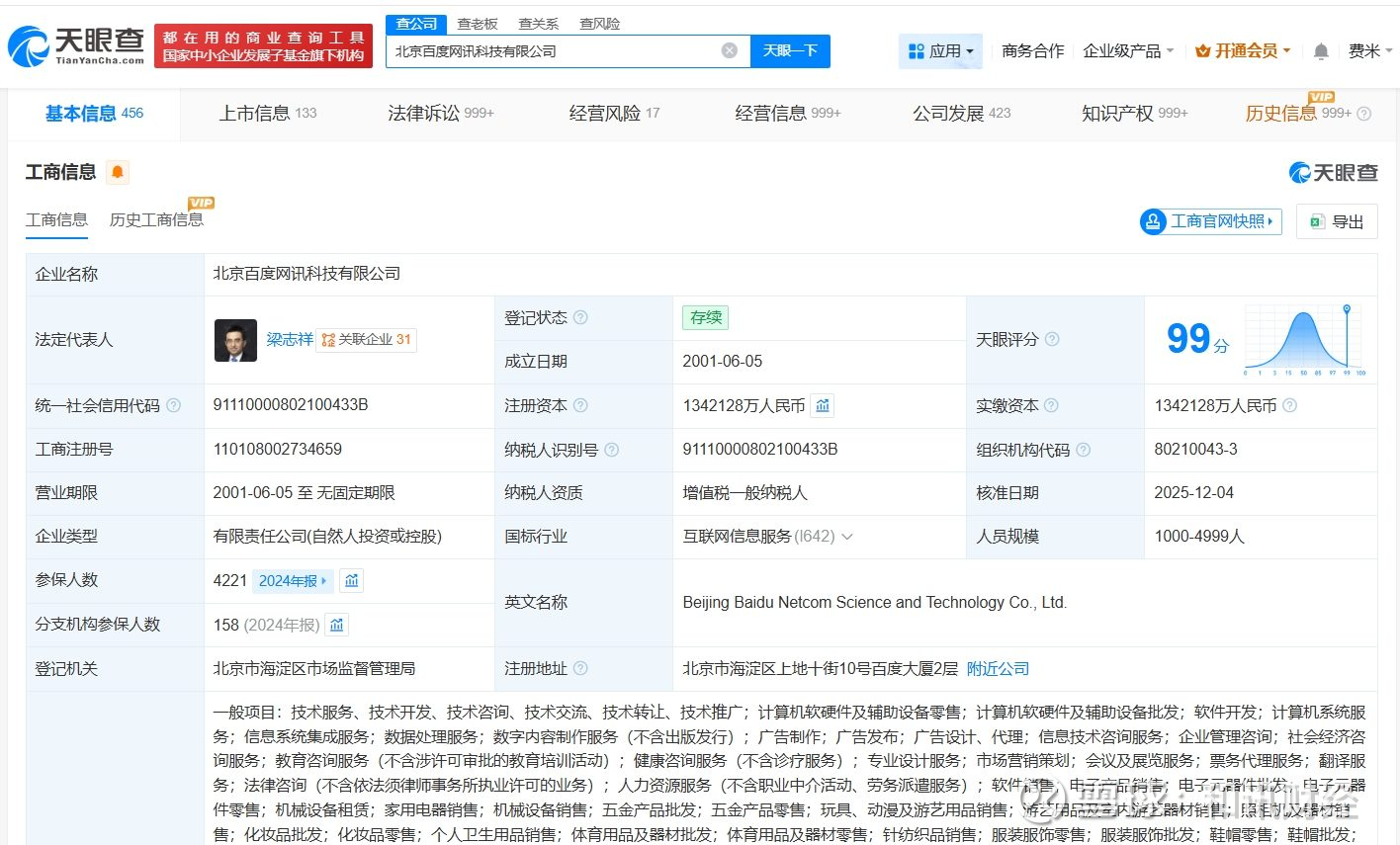Screen dimensions: 1400x845
Task: Click the notification bell icon in header
Action: coord(1320,51)
